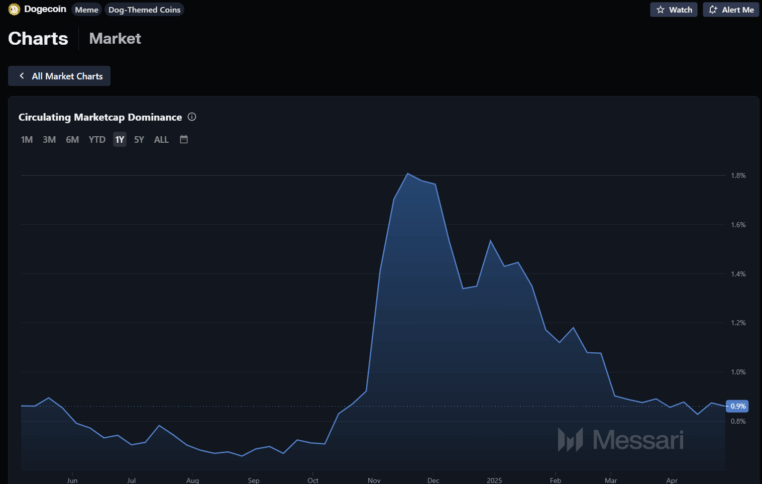Screen dimensions: 762x484
Task: Open the calendar date range picker
Action: tap(184, 140)
